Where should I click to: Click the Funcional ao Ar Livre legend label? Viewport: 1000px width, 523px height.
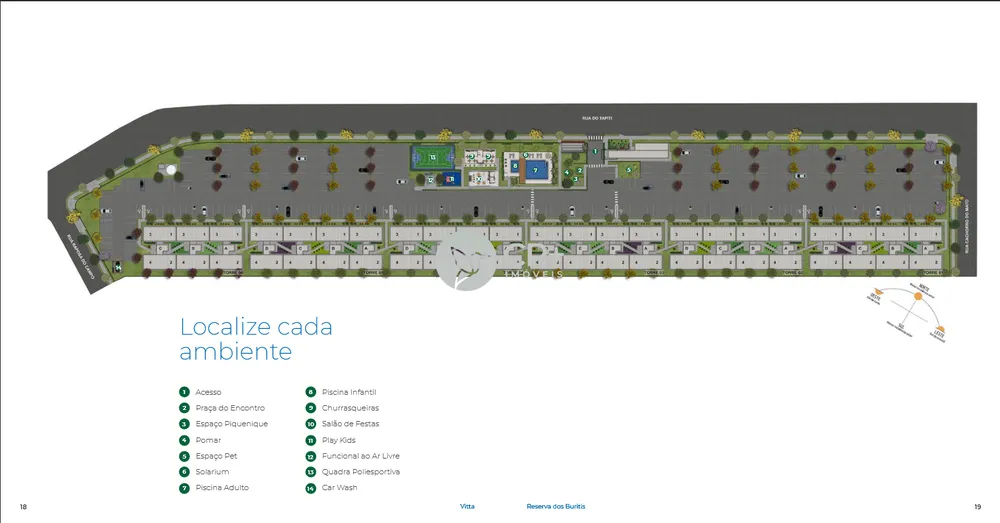361,456
